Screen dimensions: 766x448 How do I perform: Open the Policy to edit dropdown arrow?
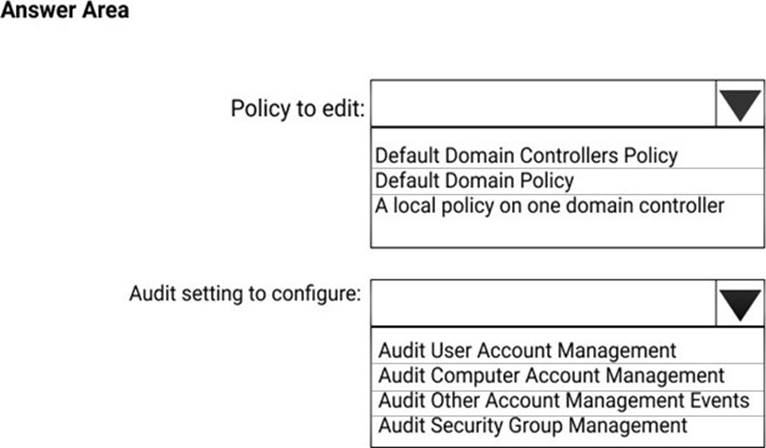(740, 104)
